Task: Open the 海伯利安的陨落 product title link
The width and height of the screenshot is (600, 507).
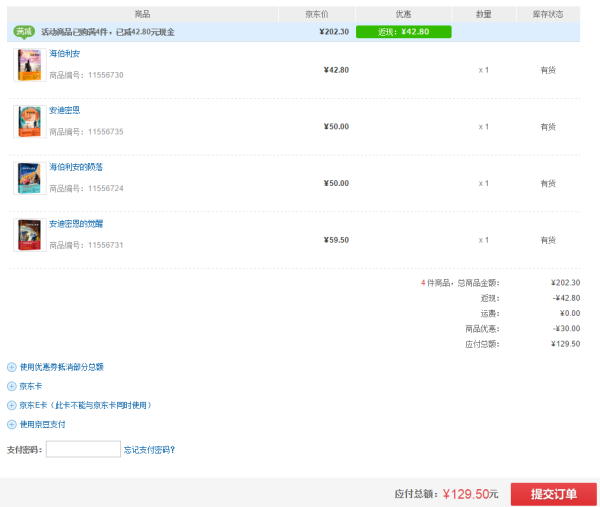Action: [76, 167]
